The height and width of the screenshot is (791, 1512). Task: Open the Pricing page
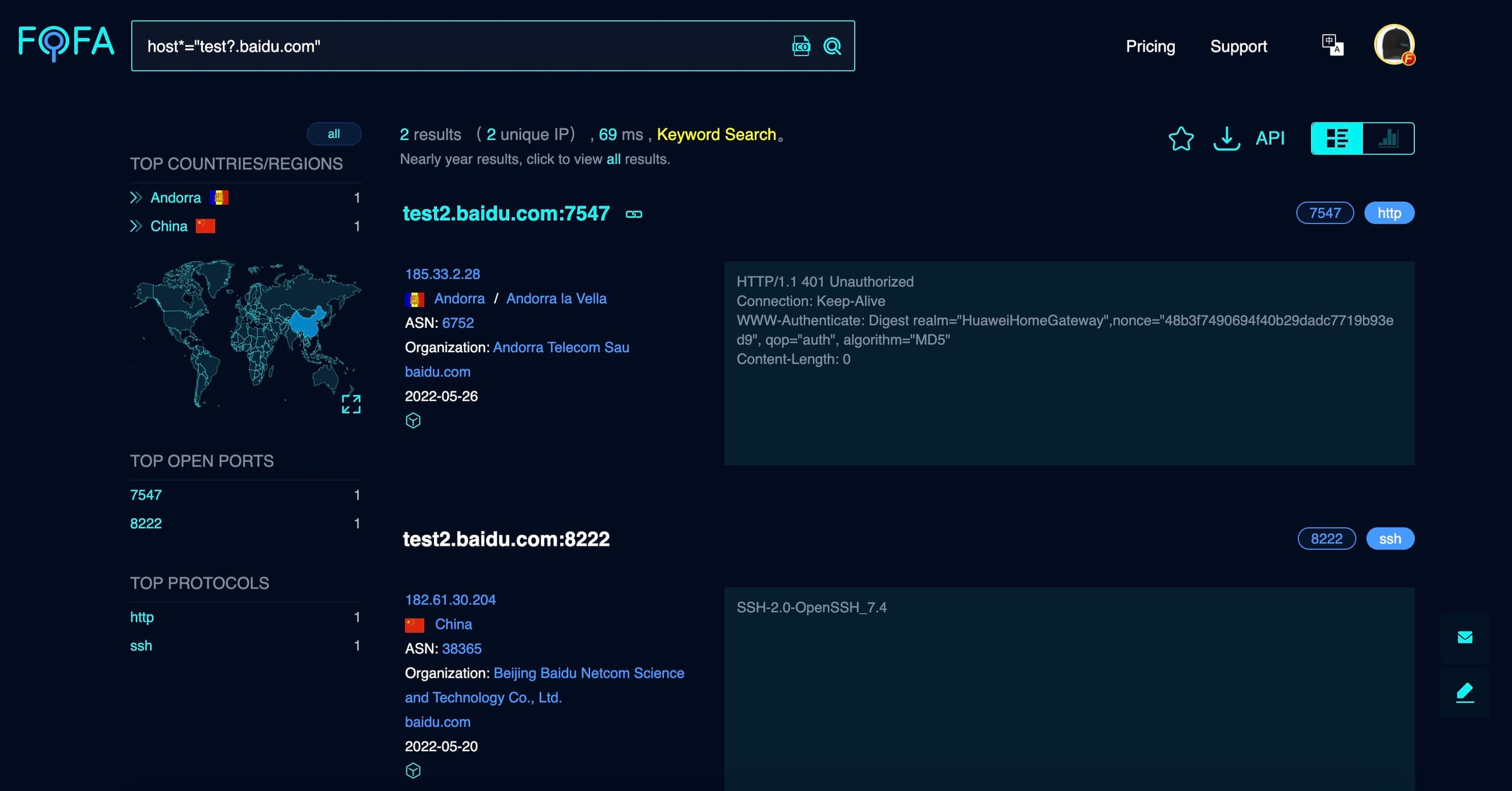tap(1150, 46)
